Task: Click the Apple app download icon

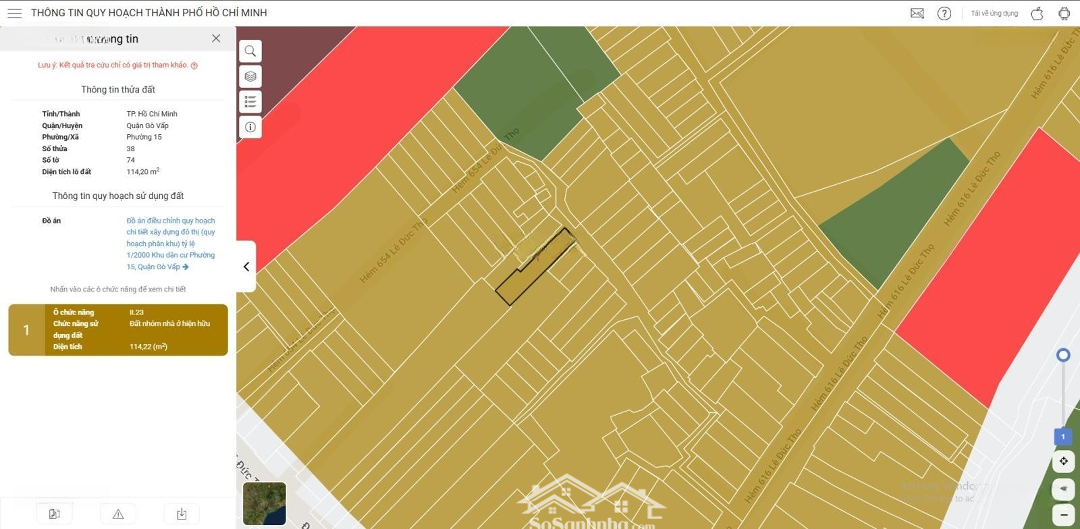Action: coord(1037,13)
